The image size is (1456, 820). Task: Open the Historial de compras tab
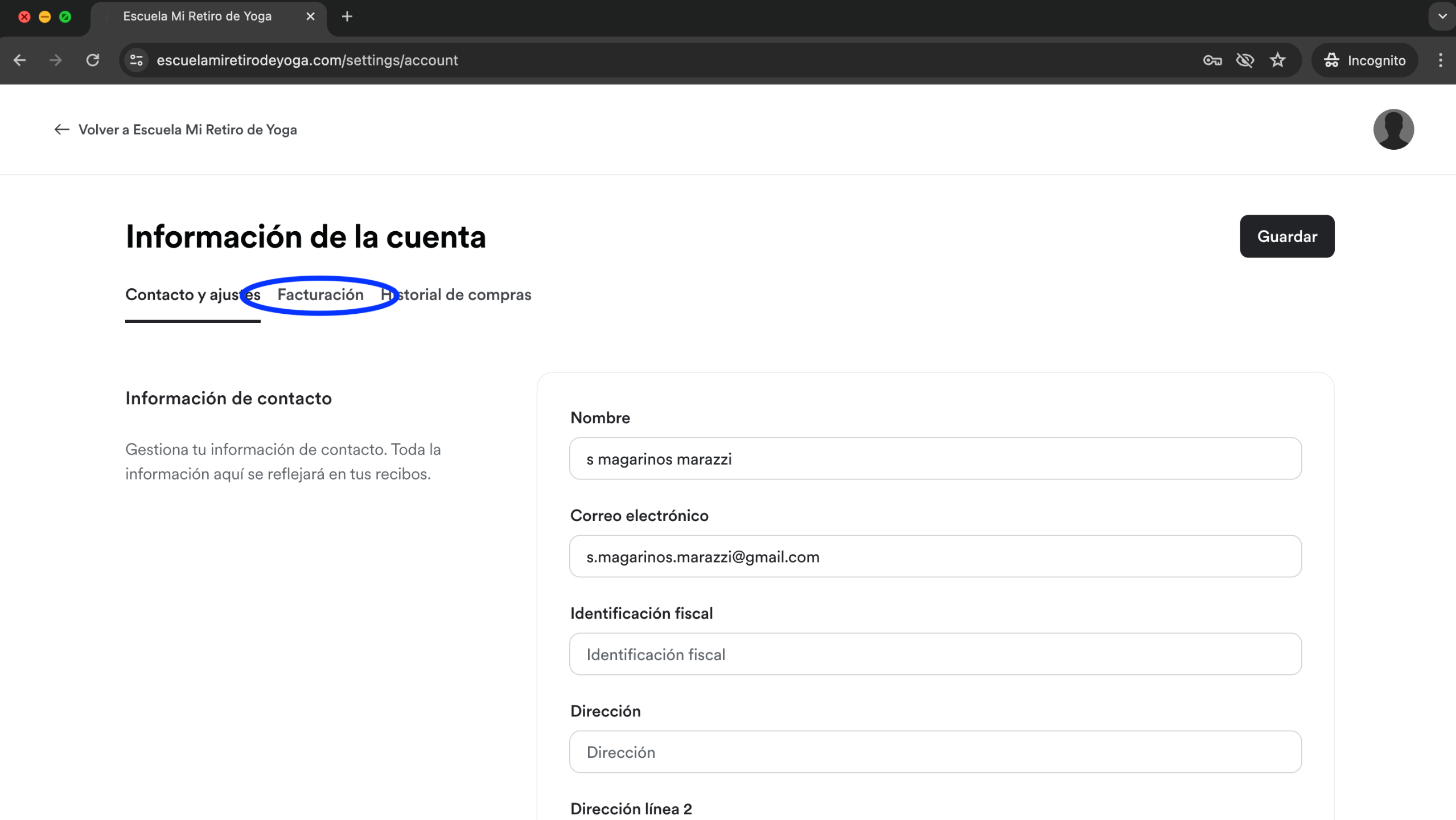(x=456, y=294)
